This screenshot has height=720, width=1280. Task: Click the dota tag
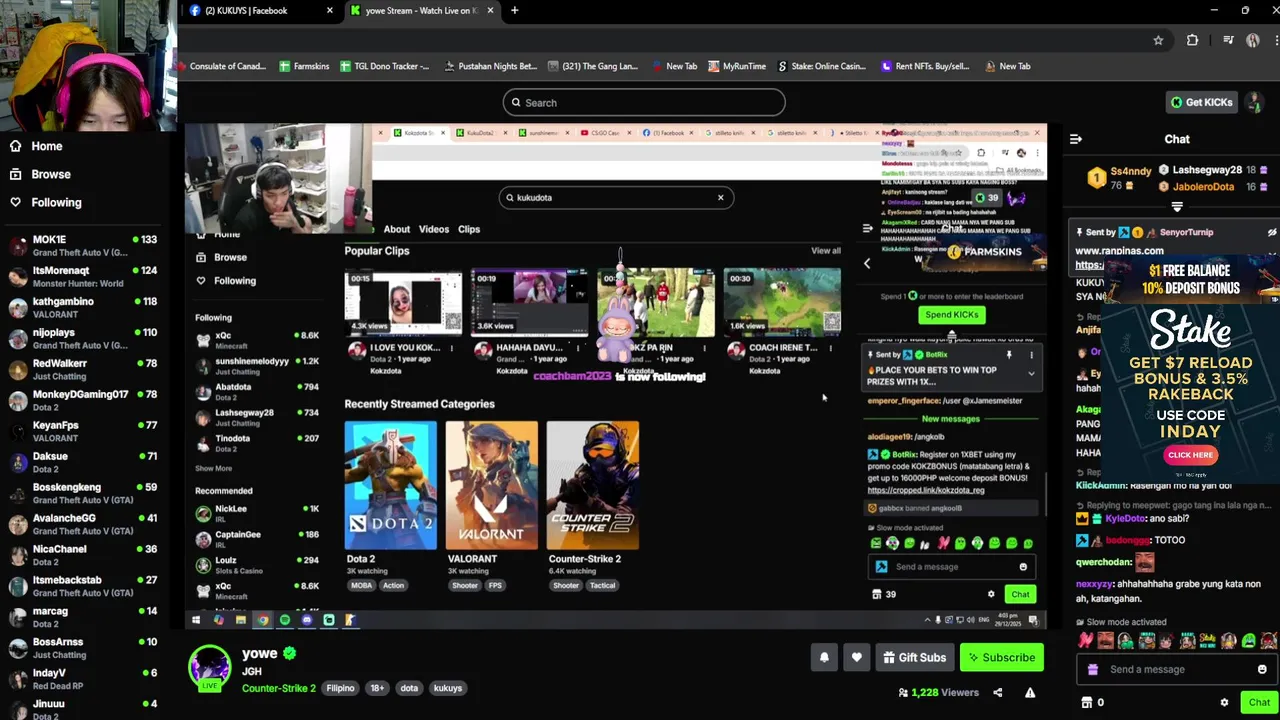click(x=409, y=688)
